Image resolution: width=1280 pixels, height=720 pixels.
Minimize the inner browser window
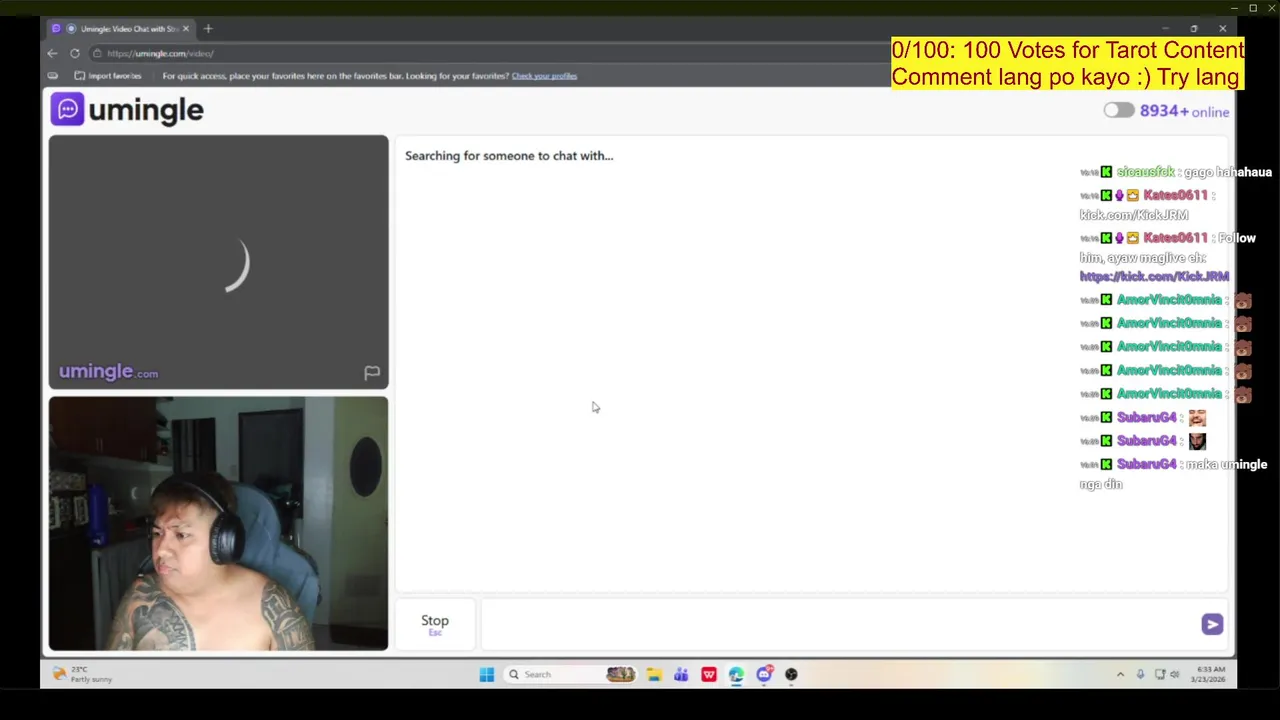coord(1165,28)
